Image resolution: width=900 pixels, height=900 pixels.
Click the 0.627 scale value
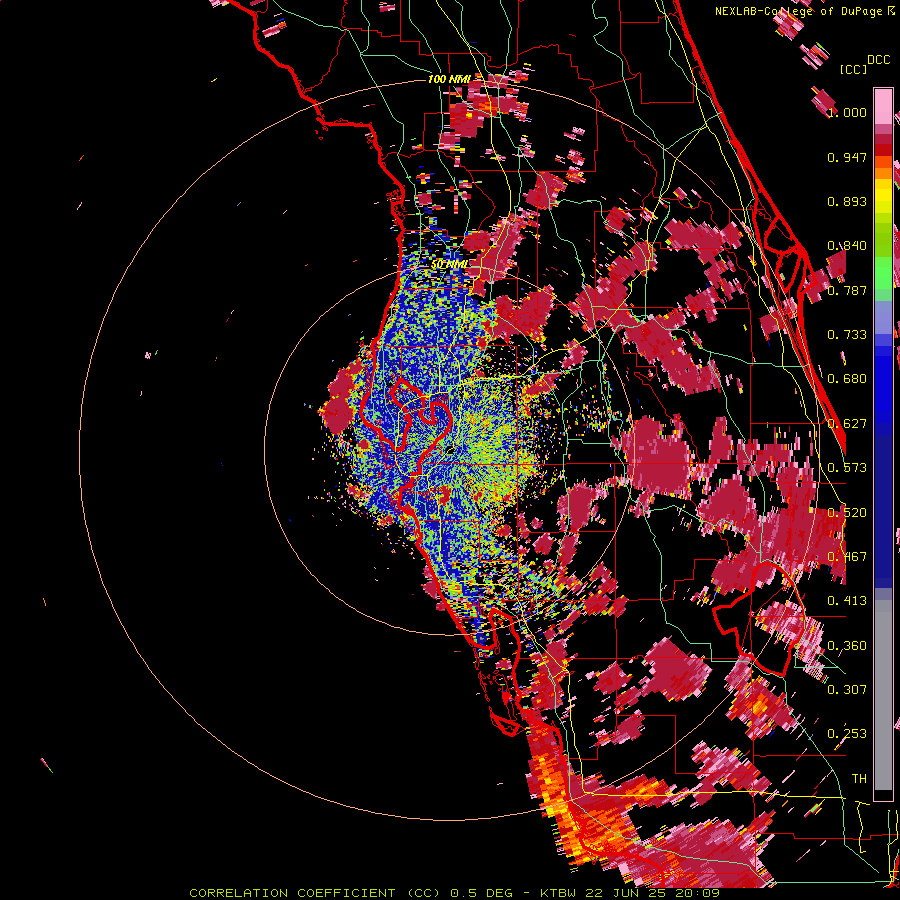click(847, 424)
